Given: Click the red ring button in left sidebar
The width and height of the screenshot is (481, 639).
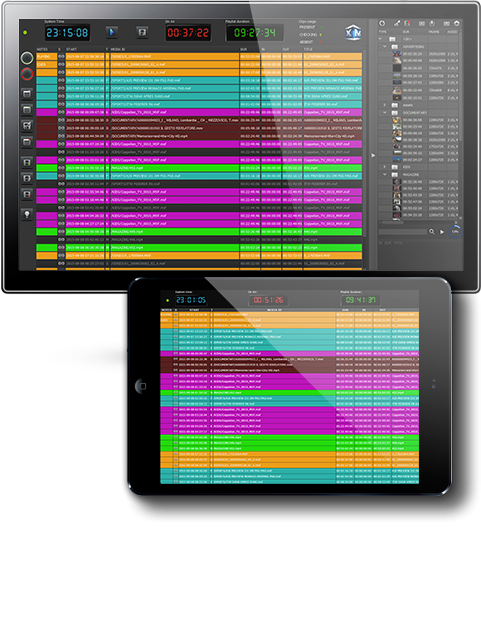Looking at the screenshot, I should 27,74.
